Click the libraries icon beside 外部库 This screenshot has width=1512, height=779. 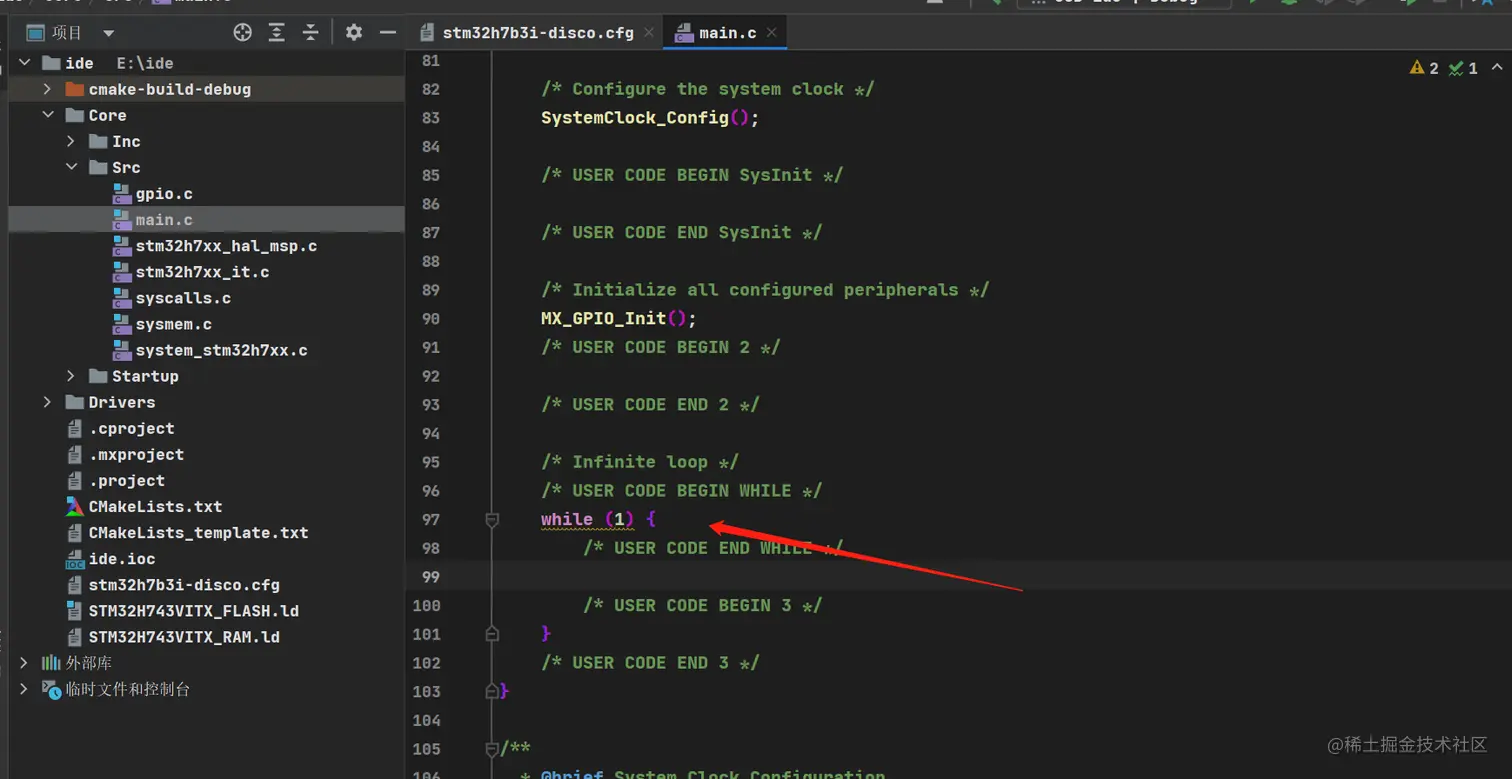point(51,663)
